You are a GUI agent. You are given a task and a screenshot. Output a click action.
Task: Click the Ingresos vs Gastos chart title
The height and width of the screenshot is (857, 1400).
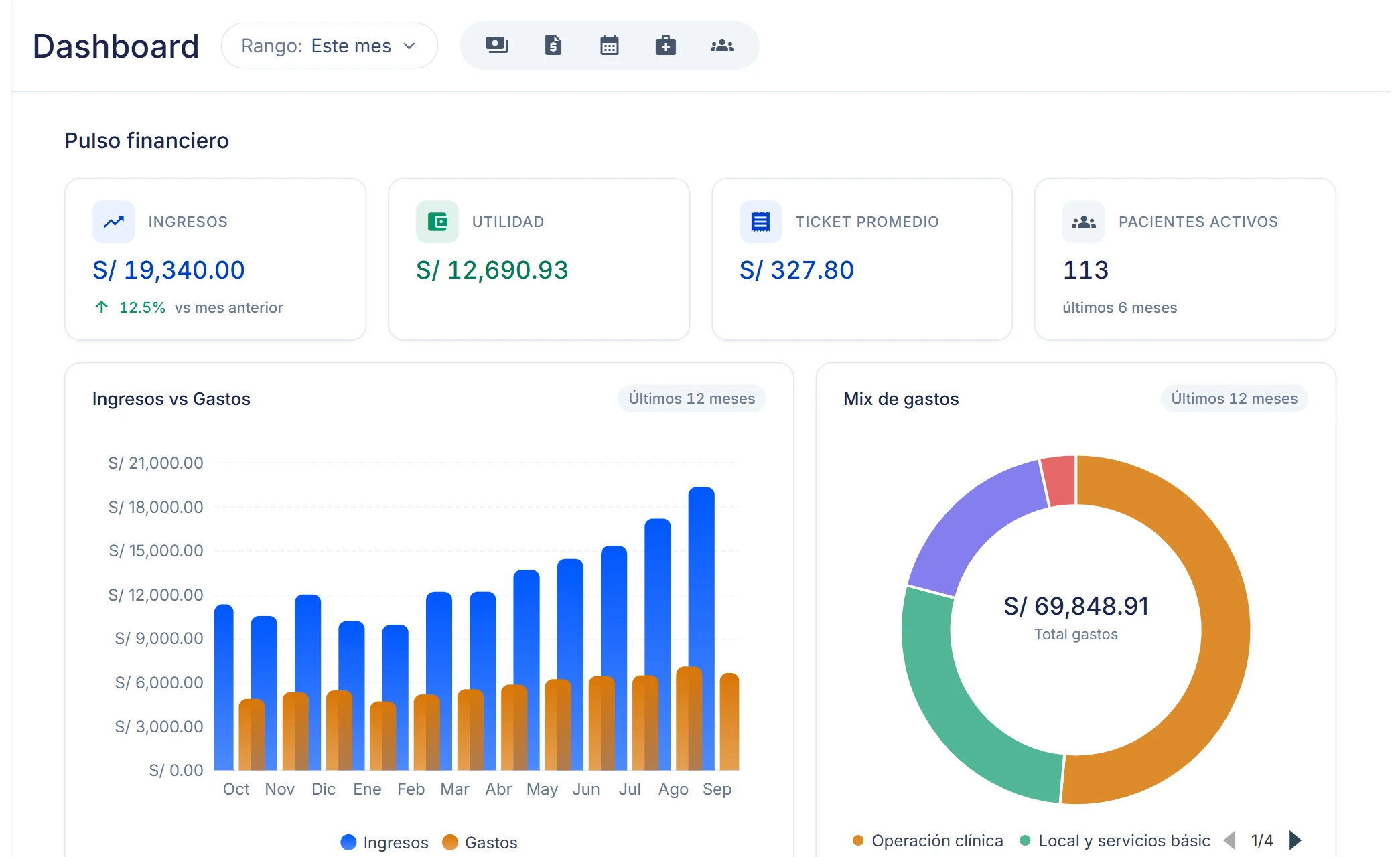[171, 399]
